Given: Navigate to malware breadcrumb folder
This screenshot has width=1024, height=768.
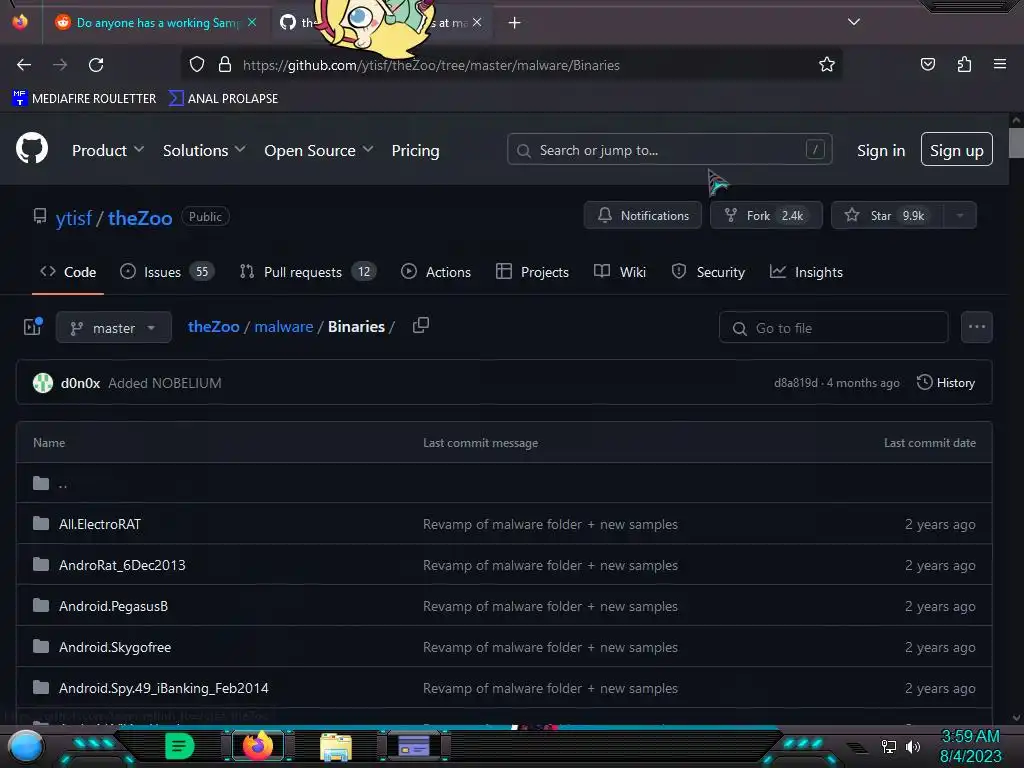Looking at the screenshot, I should [x=283, y=327].
